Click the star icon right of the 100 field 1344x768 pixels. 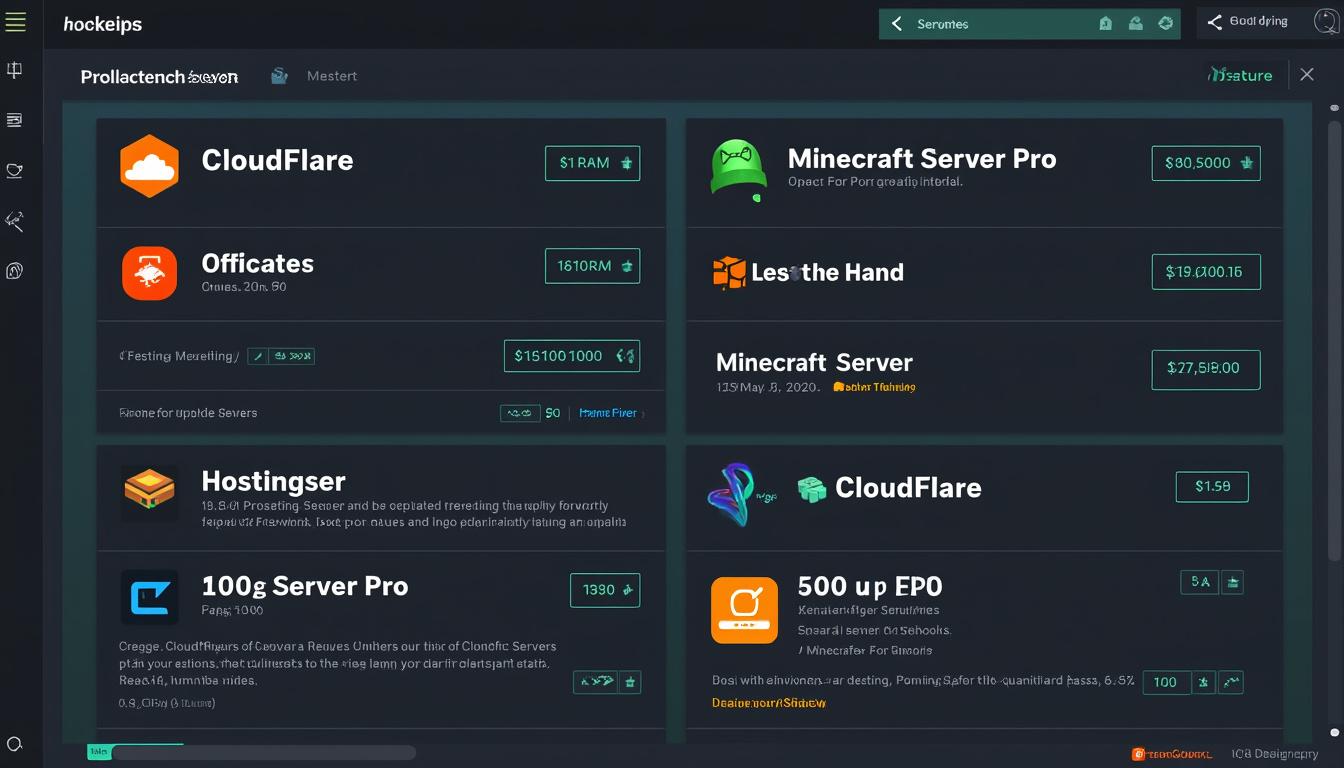point(1205,682)
